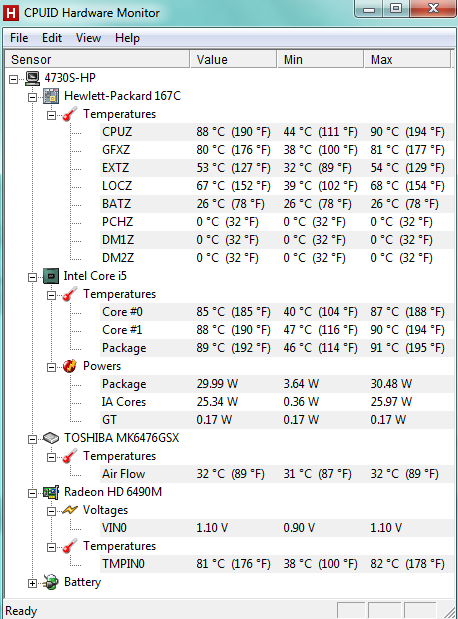Collapse the Intel Core i5 node
458x619 pixels.
33,277
